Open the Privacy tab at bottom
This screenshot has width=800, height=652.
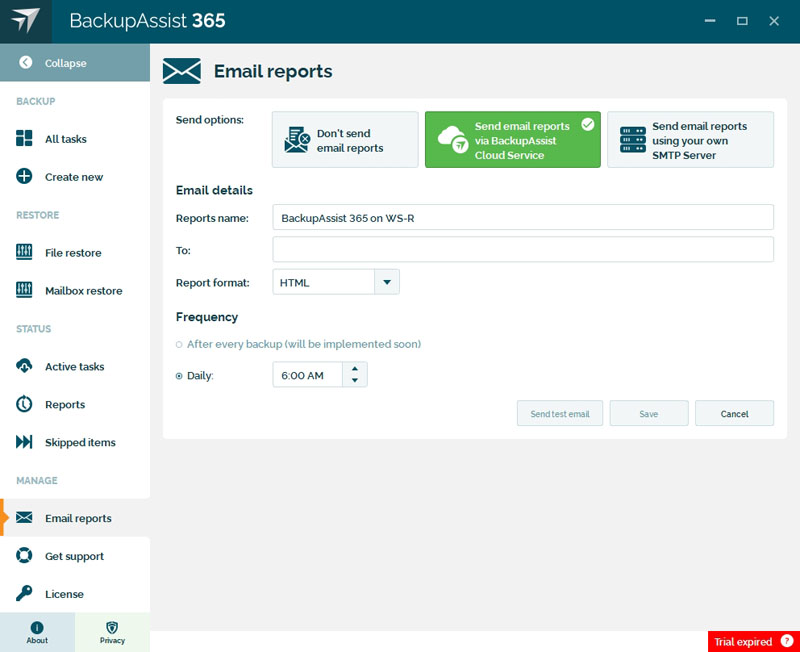click(112, 632)
